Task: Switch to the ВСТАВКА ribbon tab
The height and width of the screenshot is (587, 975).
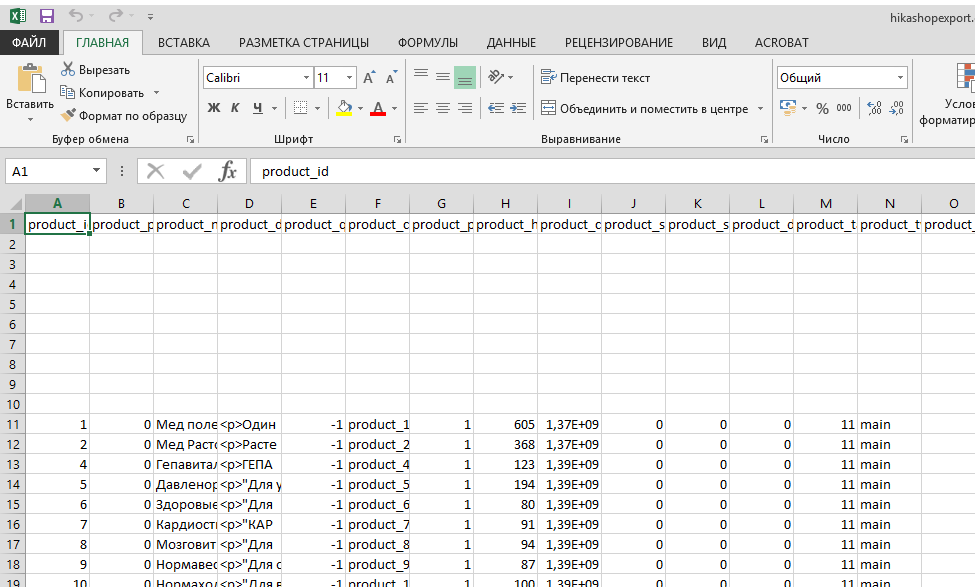Action: 184,43
